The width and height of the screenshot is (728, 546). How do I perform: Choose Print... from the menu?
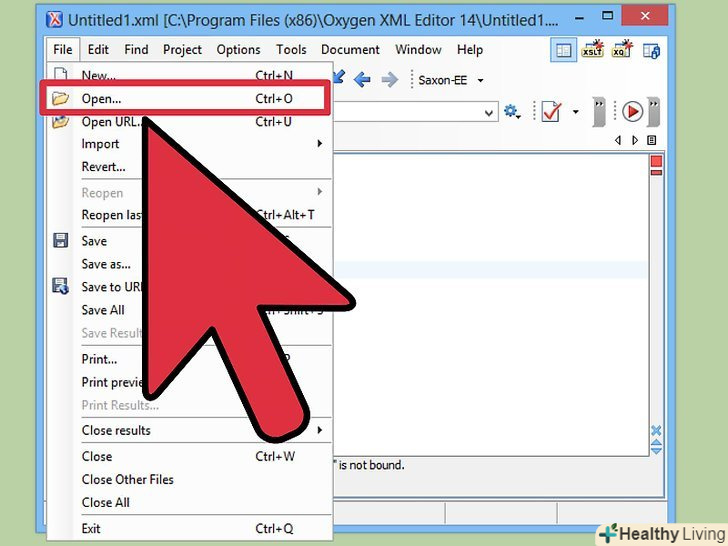coord(189,359)
